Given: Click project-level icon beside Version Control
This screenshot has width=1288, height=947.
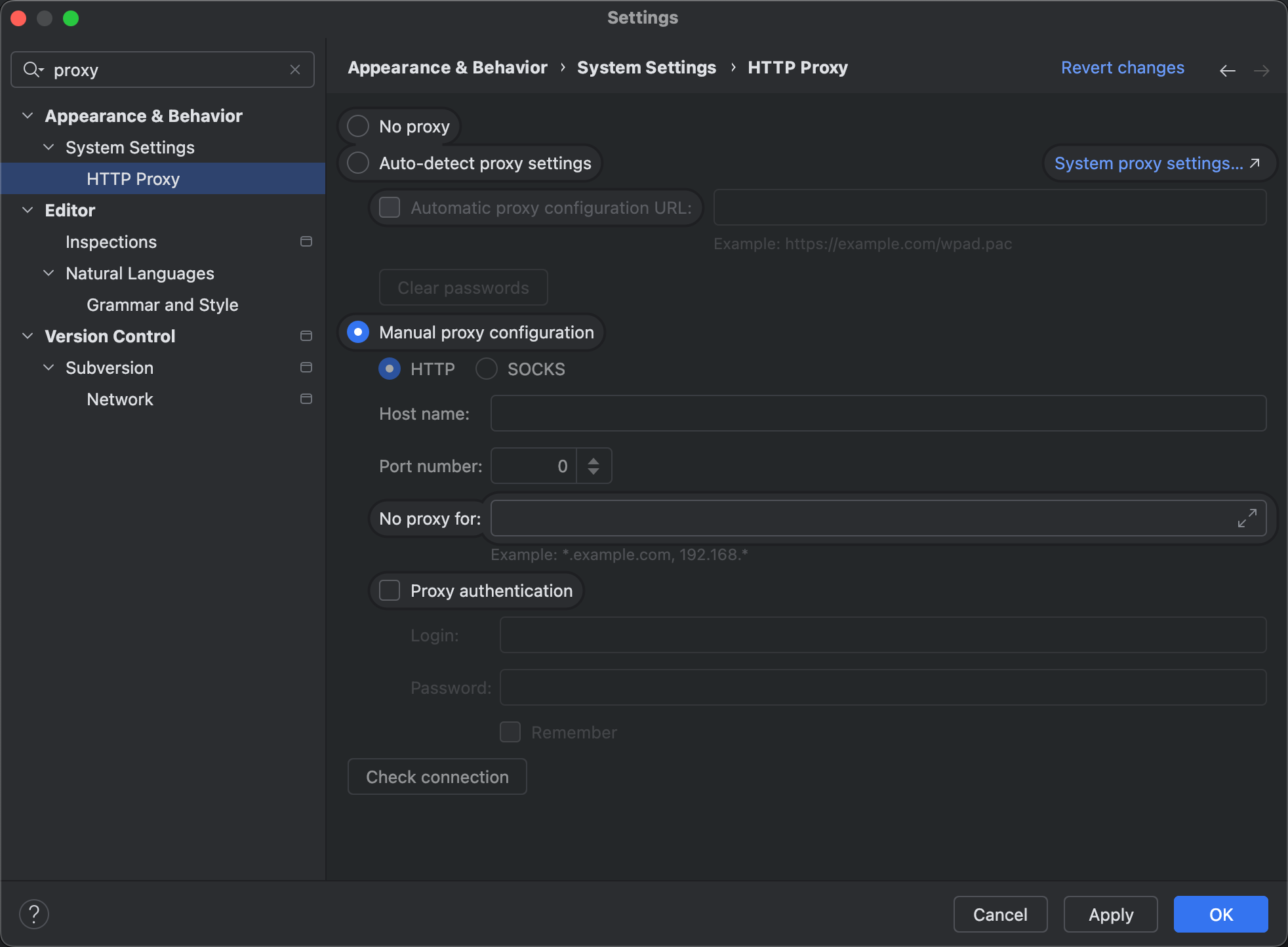Looking at the screenshot, I should (306, 336).
